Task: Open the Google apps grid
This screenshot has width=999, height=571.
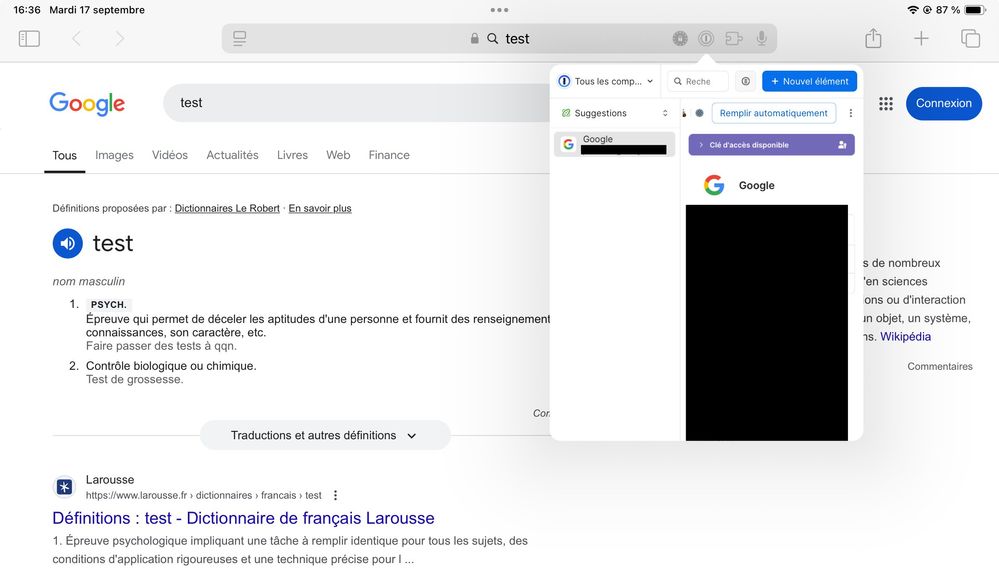Action: (885, 104)
